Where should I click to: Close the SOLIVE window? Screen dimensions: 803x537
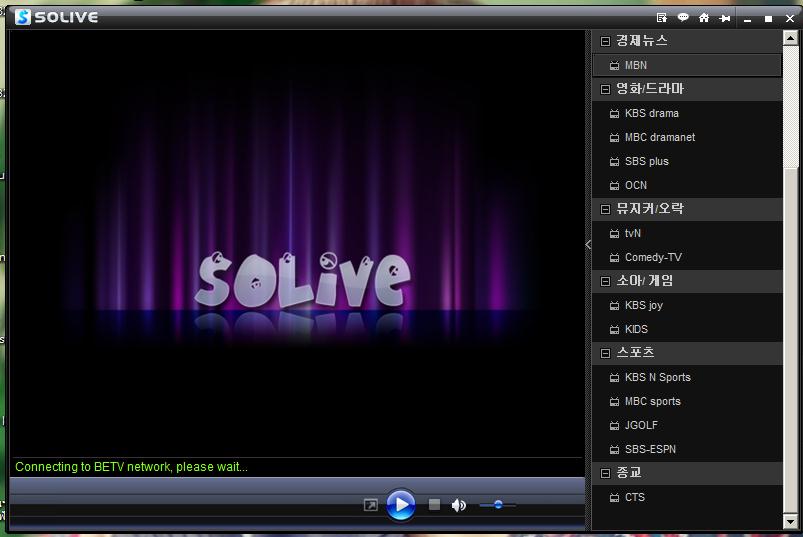790,19
